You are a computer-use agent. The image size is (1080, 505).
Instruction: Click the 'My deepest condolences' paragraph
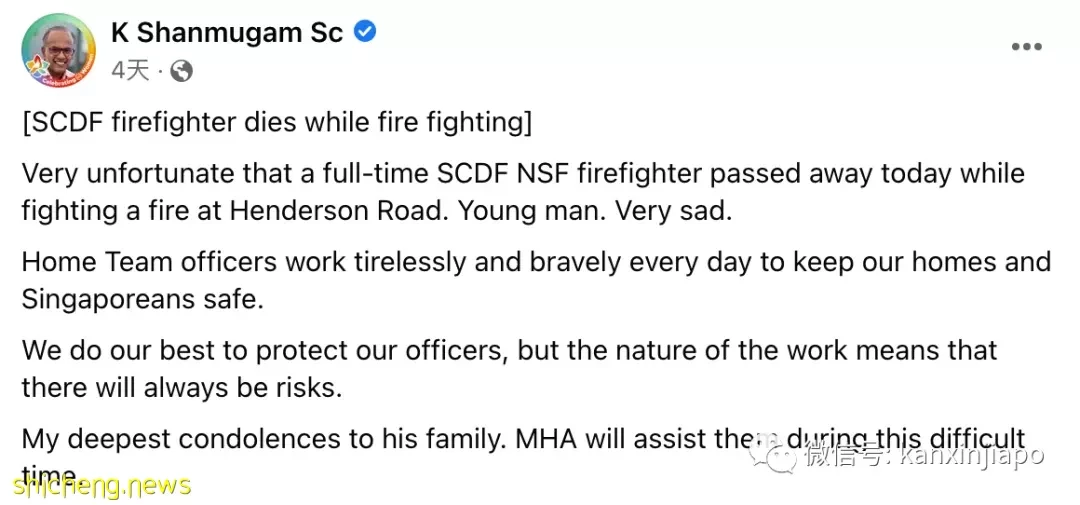pos(523,455)
